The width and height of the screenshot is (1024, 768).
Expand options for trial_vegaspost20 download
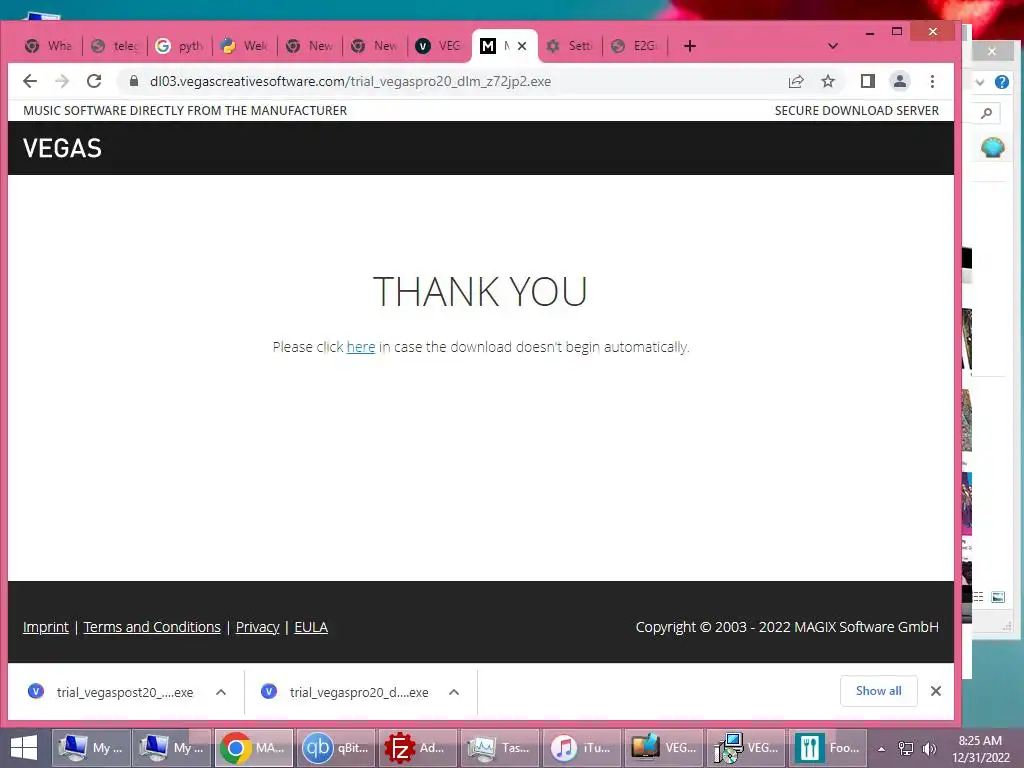[221, 692]
